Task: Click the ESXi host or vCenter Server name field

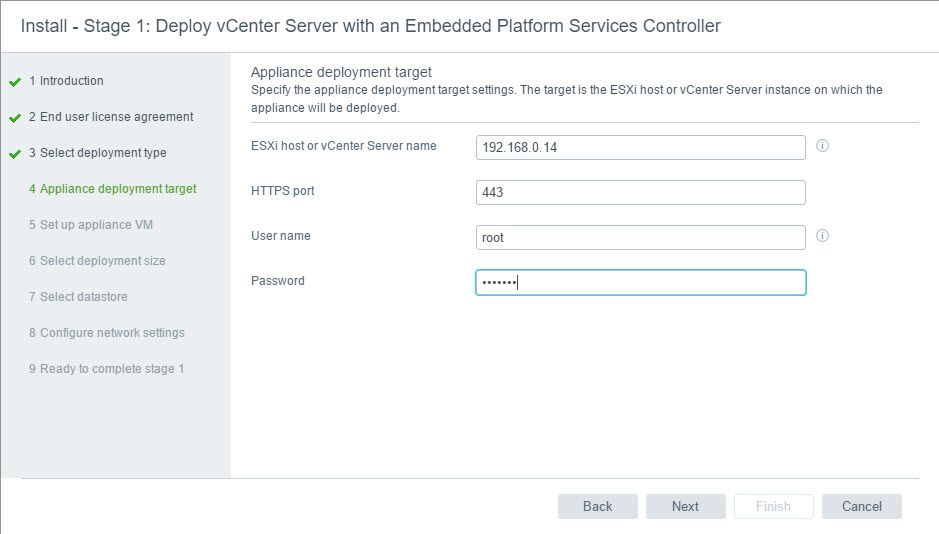Action: click(x=640, y=147)
